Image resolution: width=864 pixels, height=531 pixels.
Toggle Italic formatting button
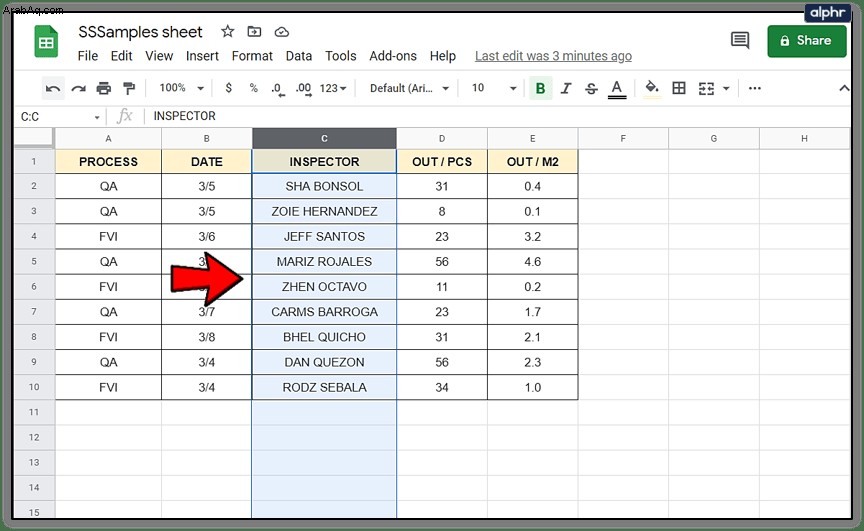point(566,88)
